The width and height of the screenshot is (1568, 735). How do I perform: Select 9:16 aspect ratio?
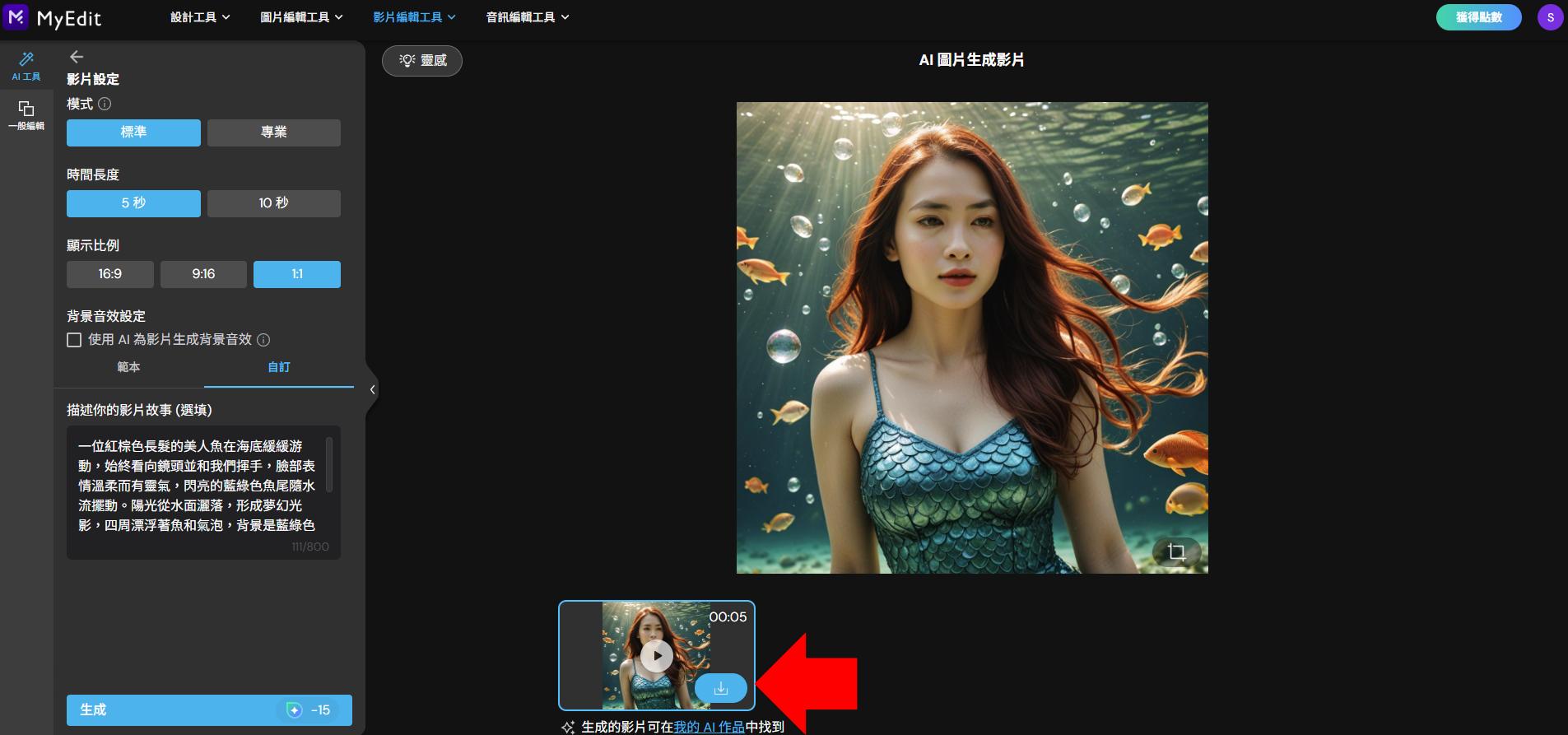click(203, 274)
